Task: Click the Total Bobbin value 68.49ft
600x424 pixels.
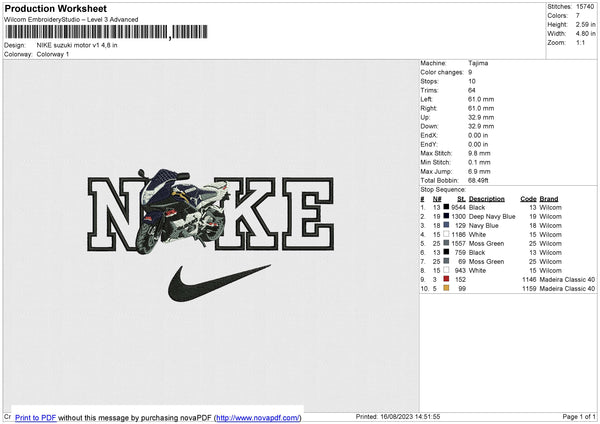Action: click(478, 180)
